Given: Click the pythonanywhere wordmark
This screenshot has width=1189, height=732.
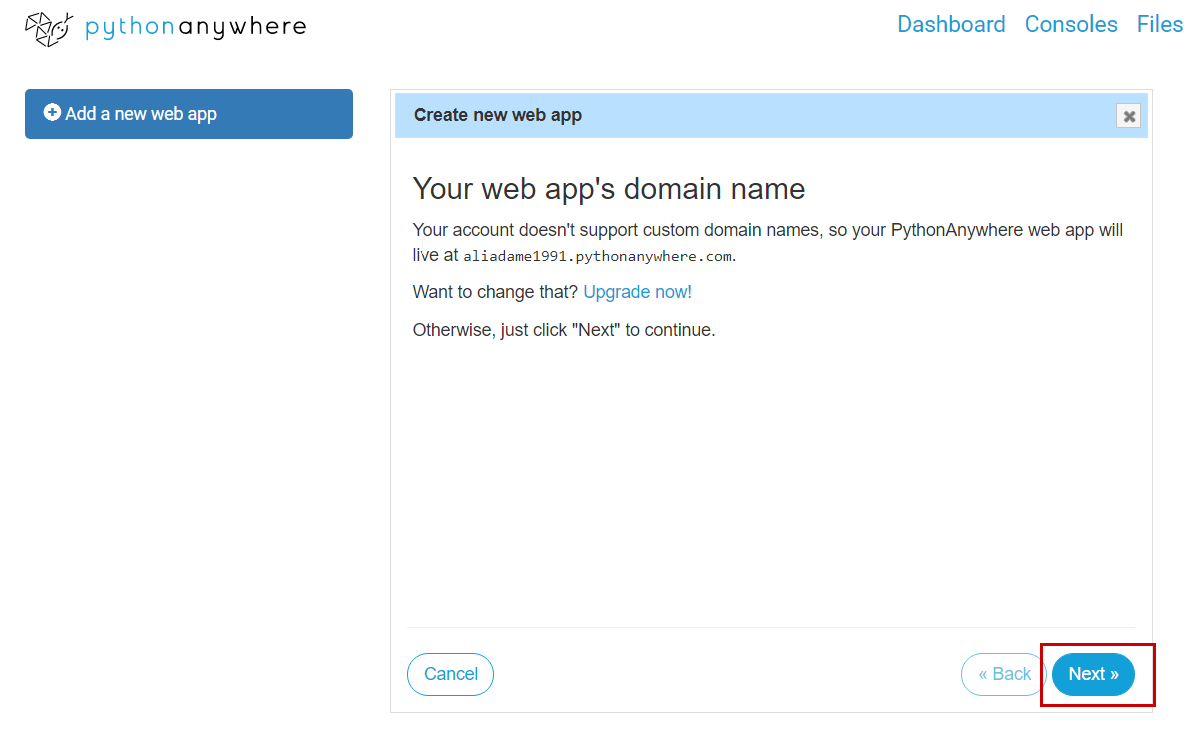Looking at the screenshot, I should [196, 27].
